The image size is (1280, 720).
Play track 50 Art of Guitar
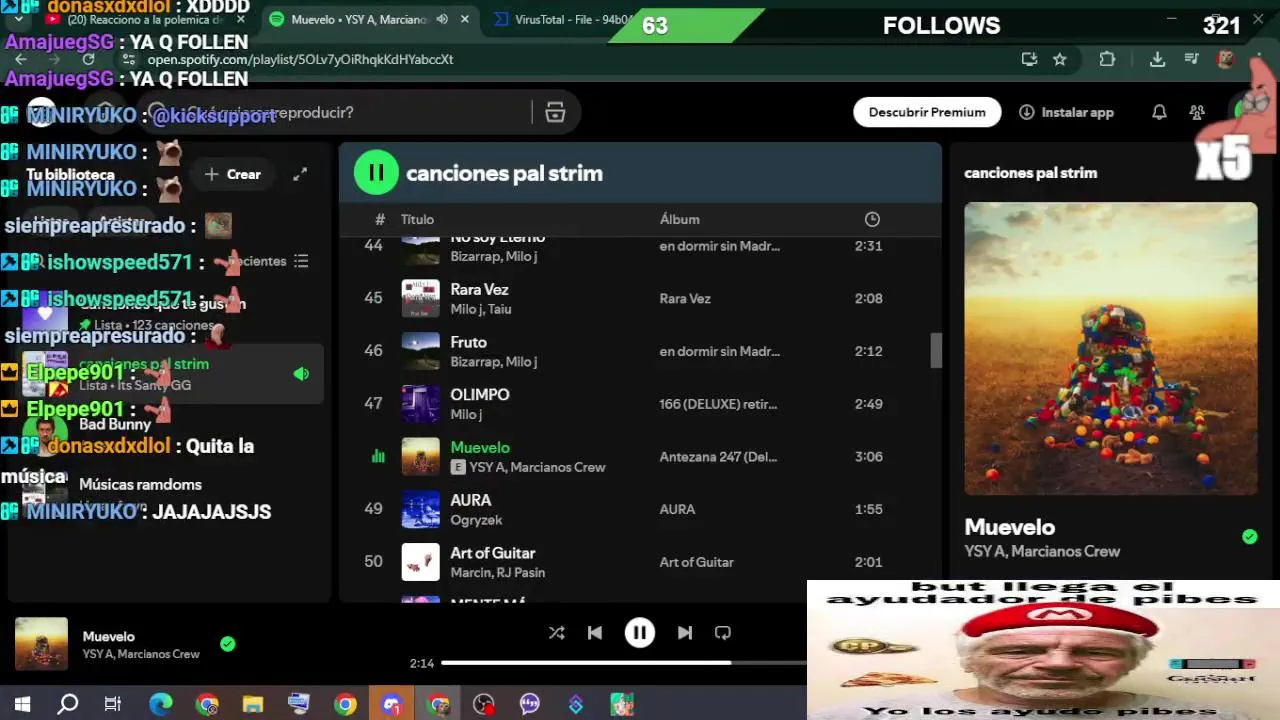[x=373, y=562]
